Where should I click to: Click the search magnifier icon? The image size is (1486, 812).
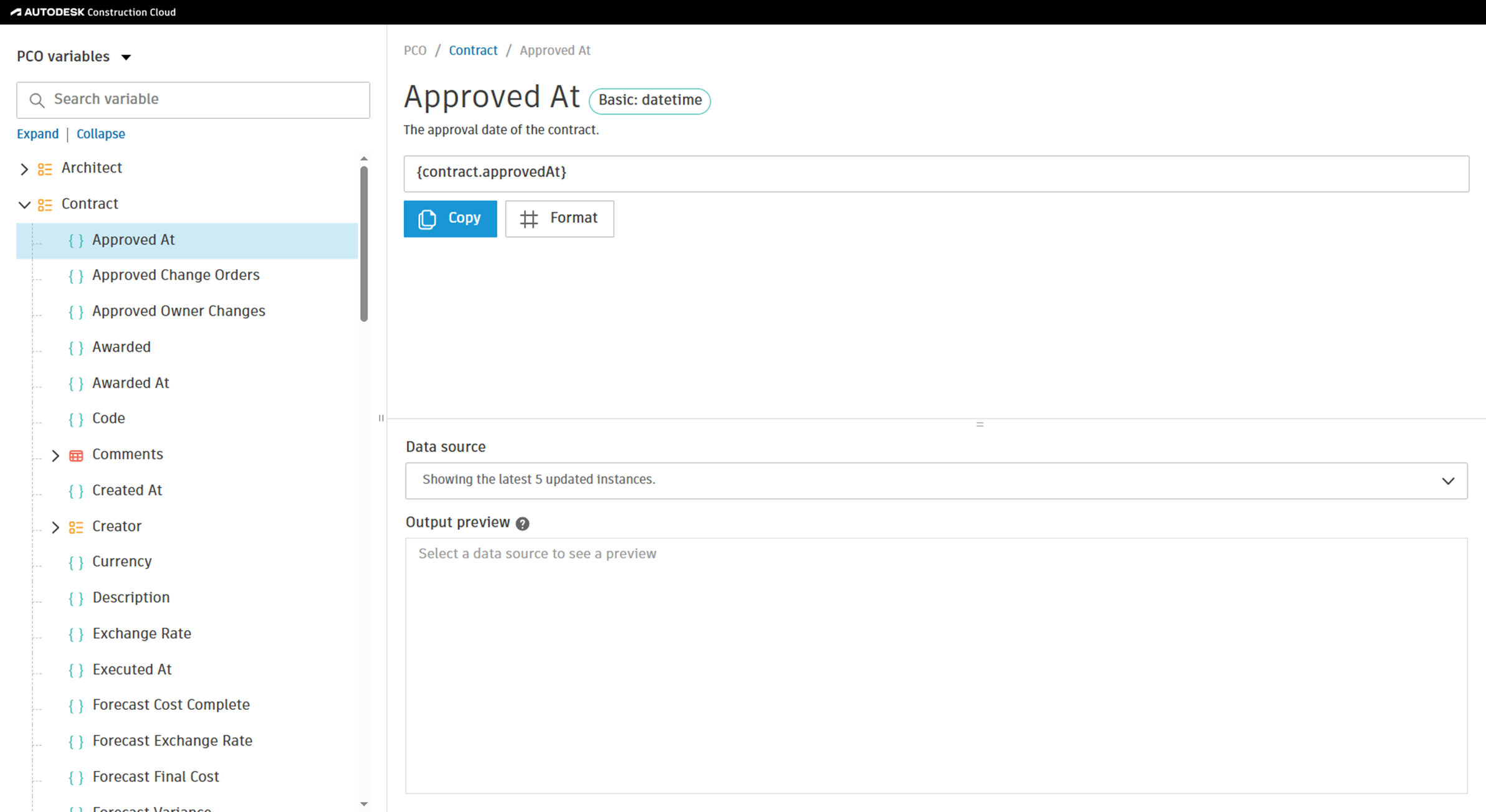(37, 100)
